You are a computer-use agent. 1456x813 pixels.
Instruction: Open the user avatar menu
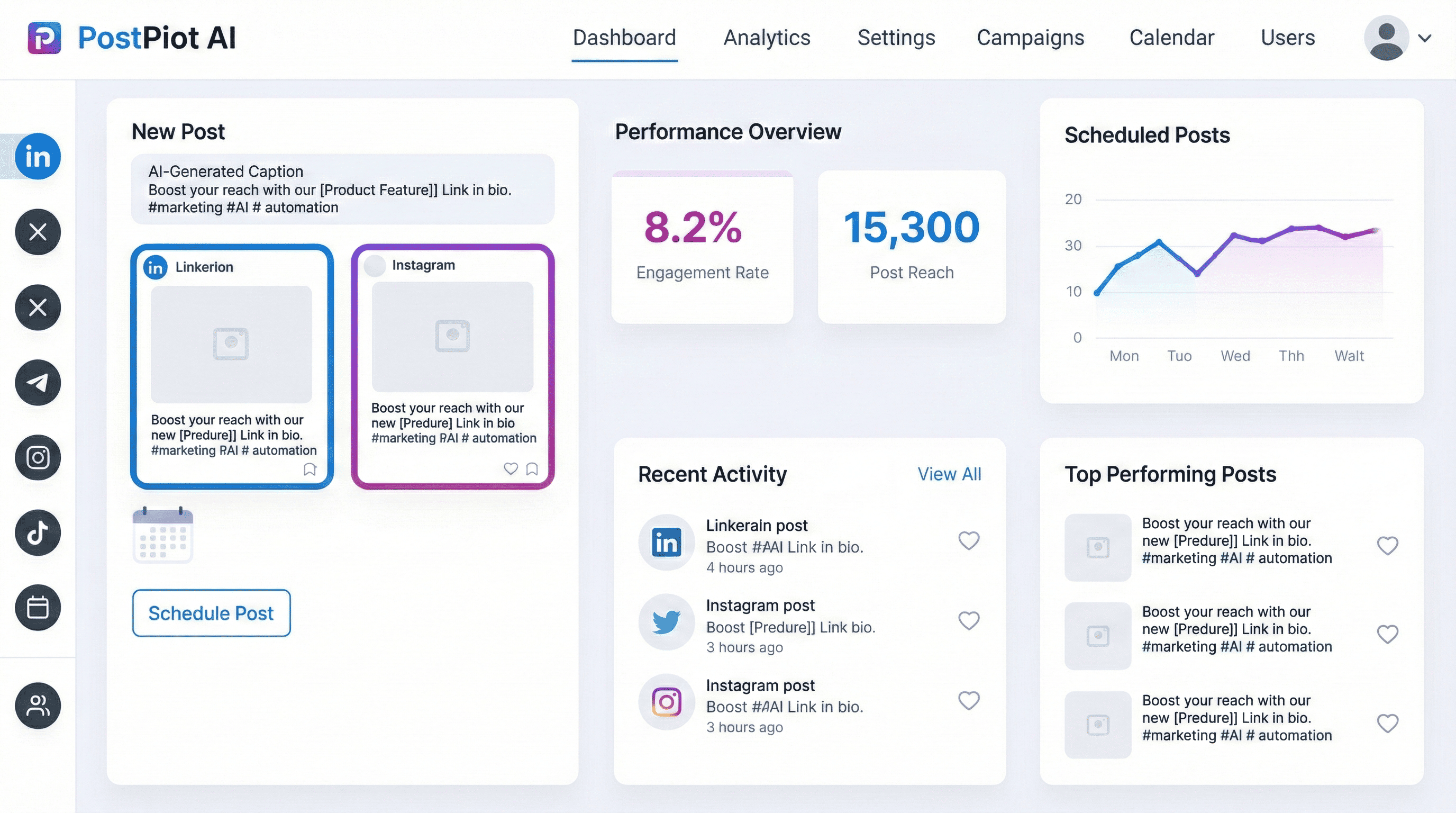1386,38
